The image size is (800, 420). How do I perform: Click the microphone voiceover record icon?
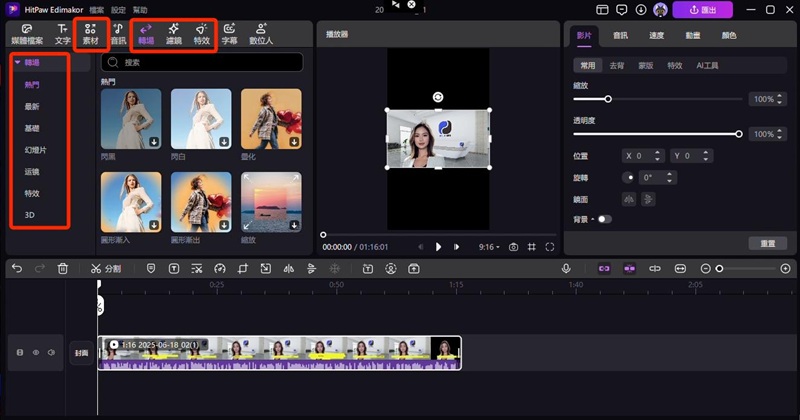click(x=566, y=268)
